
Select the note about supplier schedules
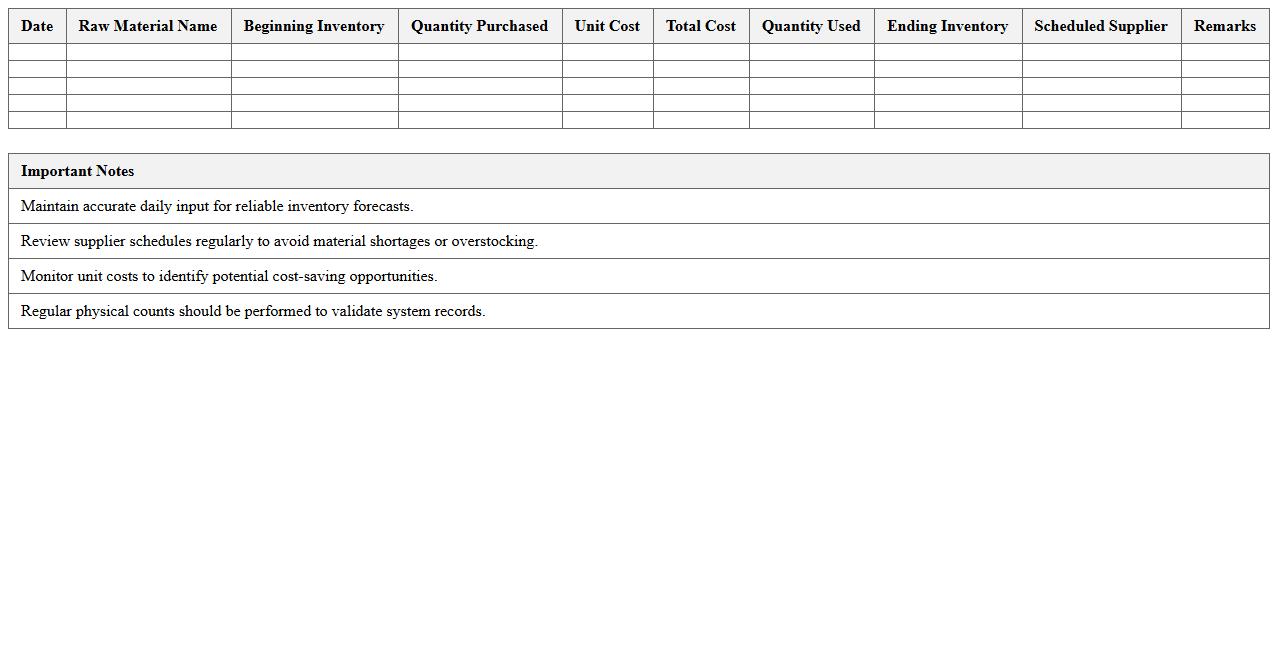tap(638, 241)
